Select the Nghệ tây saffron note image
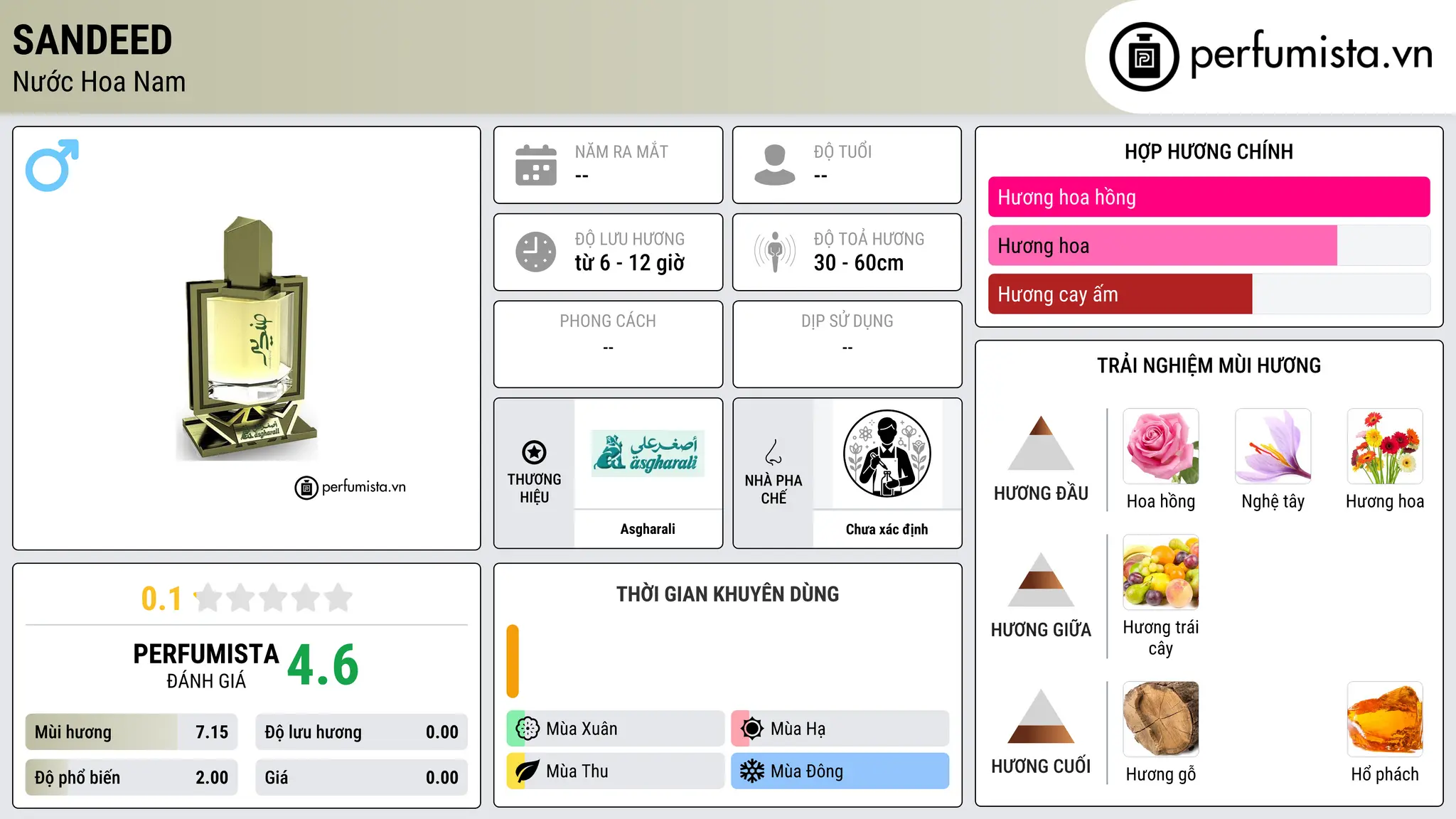This screenshot has width=1456, height=819. [1273, 446]
